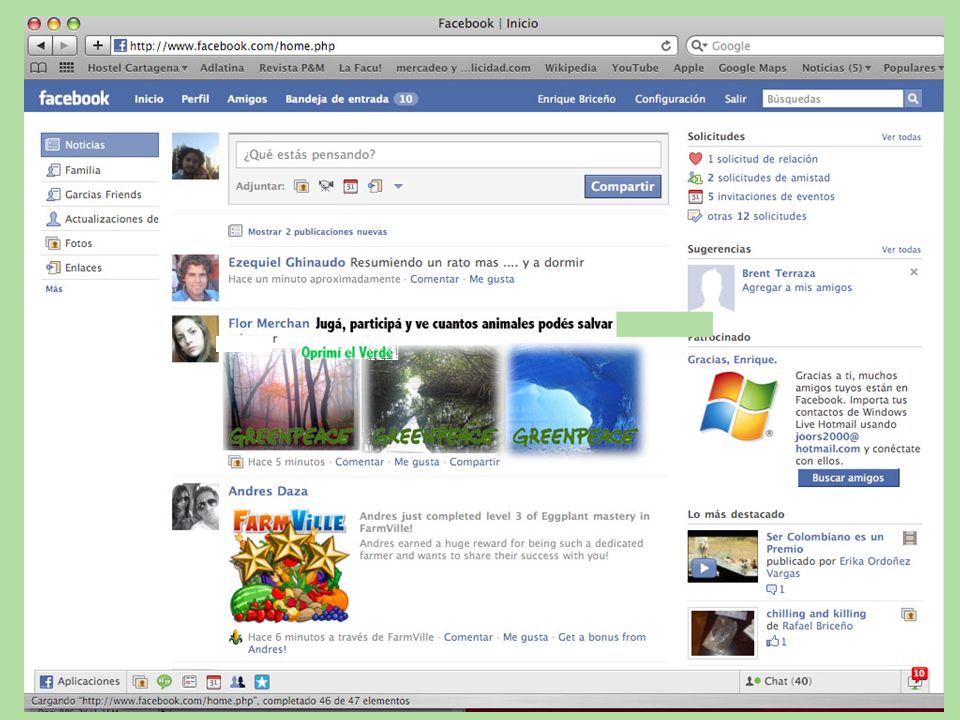Screen dimensions: 960x720
Task: Open Wikipedia bookmark in bookmarks bar
Action: (x=571, y=68)
